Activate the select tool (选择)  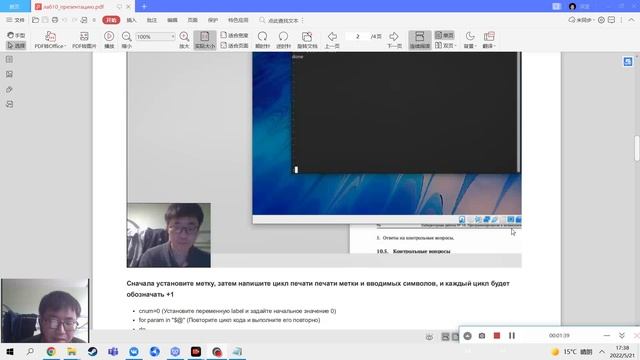click(x=16, y=45)
